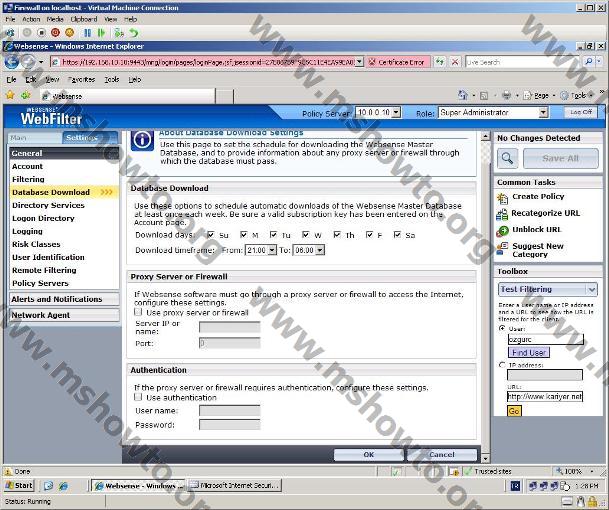
Task: Switch to the Main tab
Action: point(35,138)
